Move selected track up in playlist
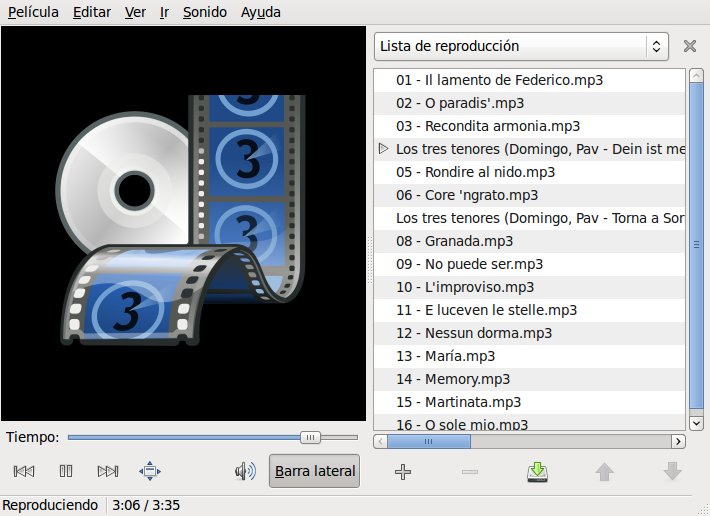Screen dimensions: 710x516 click(x=604, y=472)
